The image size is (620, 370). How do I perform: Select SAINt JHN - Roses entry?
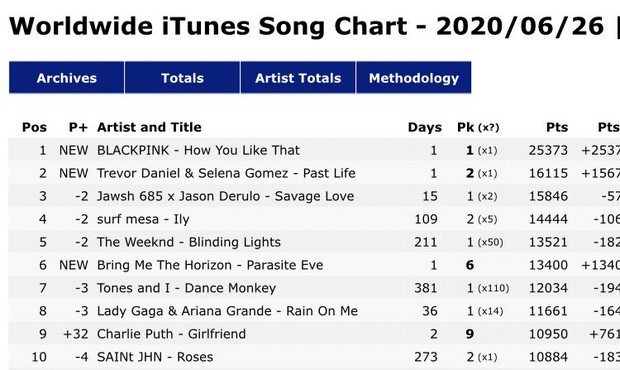(314, 357)
